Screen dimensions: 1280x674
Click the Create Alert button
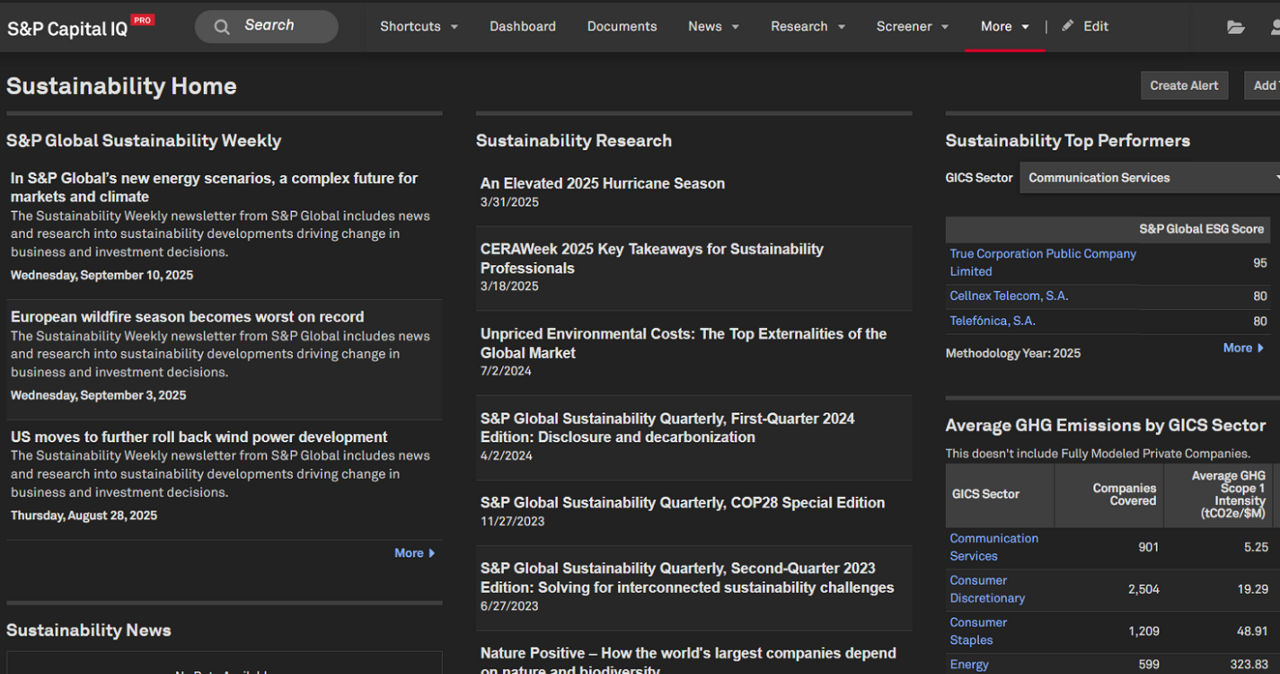(x=1184, y=85)
